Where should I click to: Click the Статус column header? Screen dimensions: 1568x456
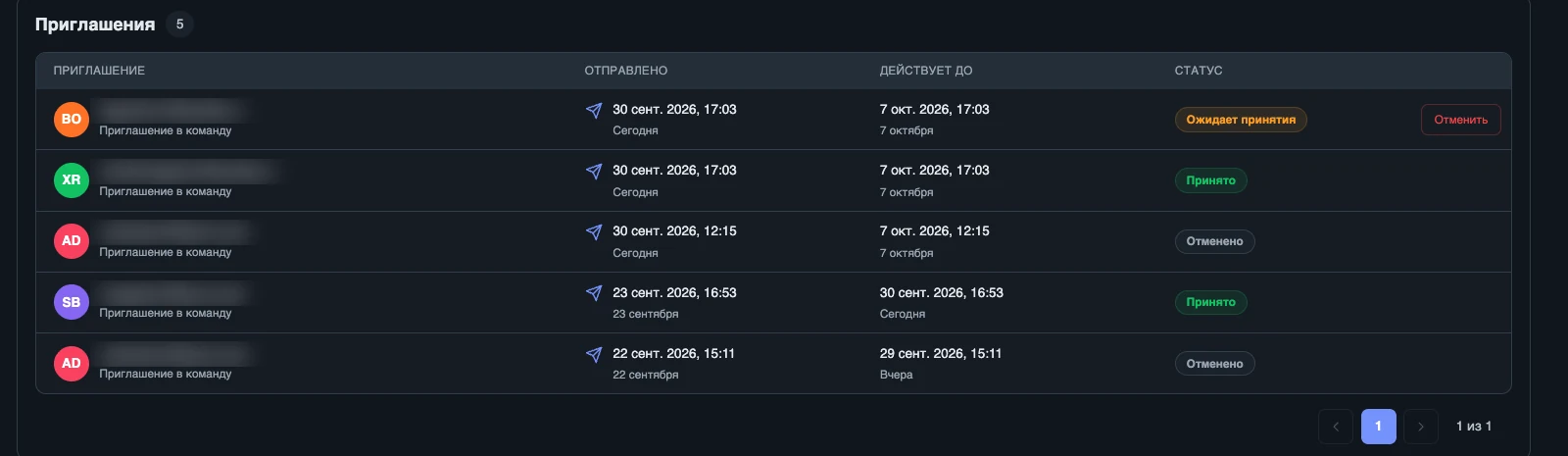pyautogui.click(x=1199, y=71)
